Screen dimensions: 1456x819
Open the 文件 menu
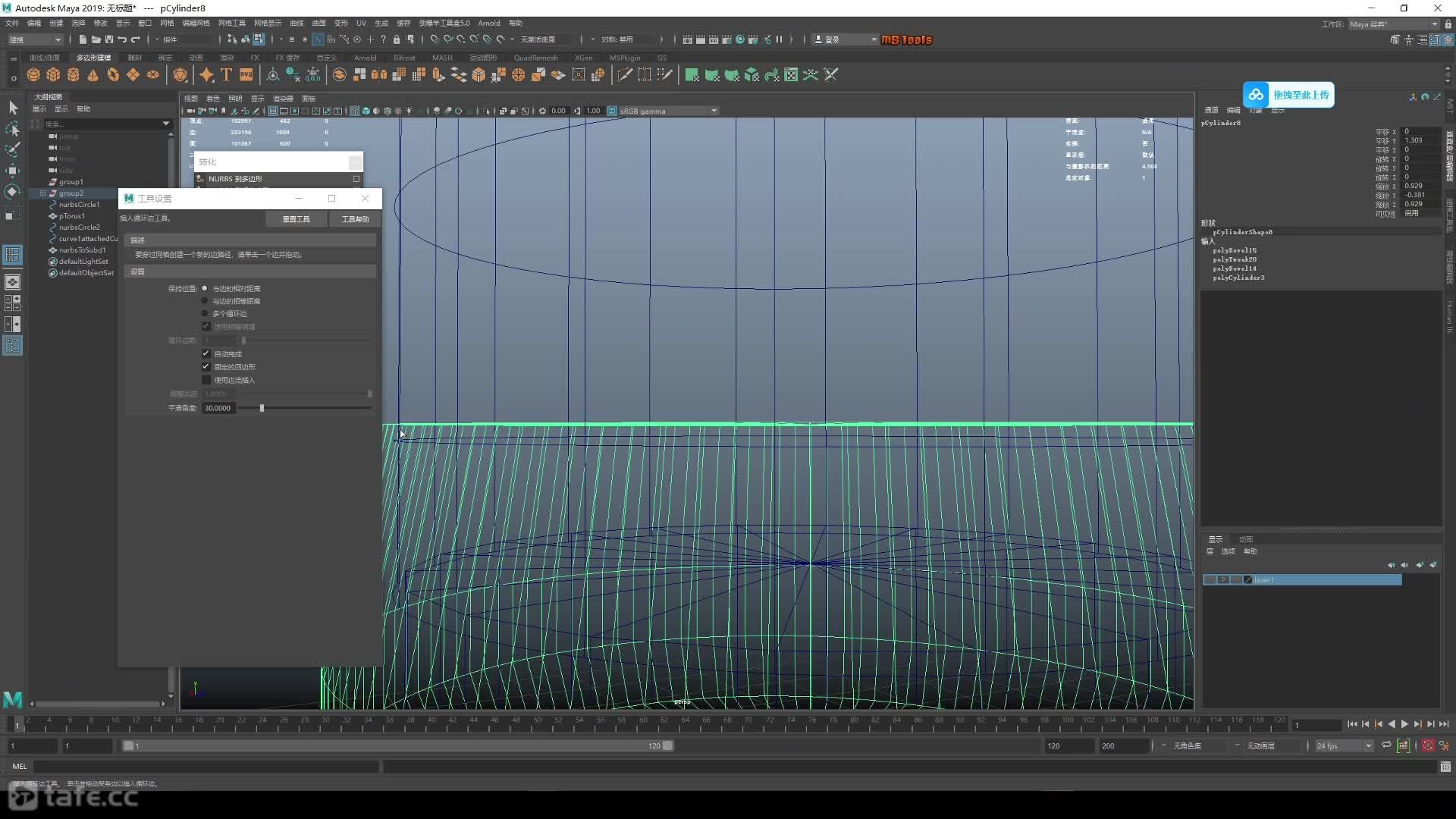(12, 24)
